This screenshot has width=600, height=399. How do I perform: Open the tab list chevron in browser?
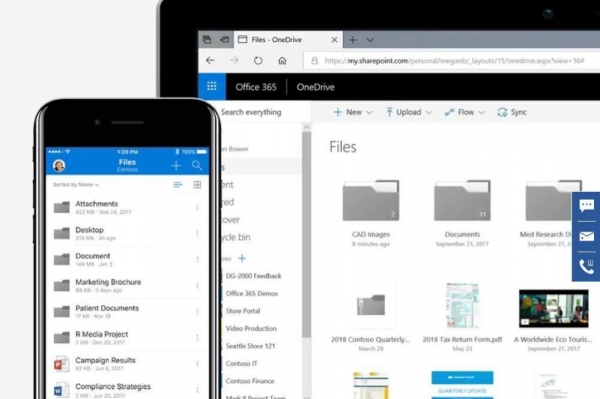370,40
